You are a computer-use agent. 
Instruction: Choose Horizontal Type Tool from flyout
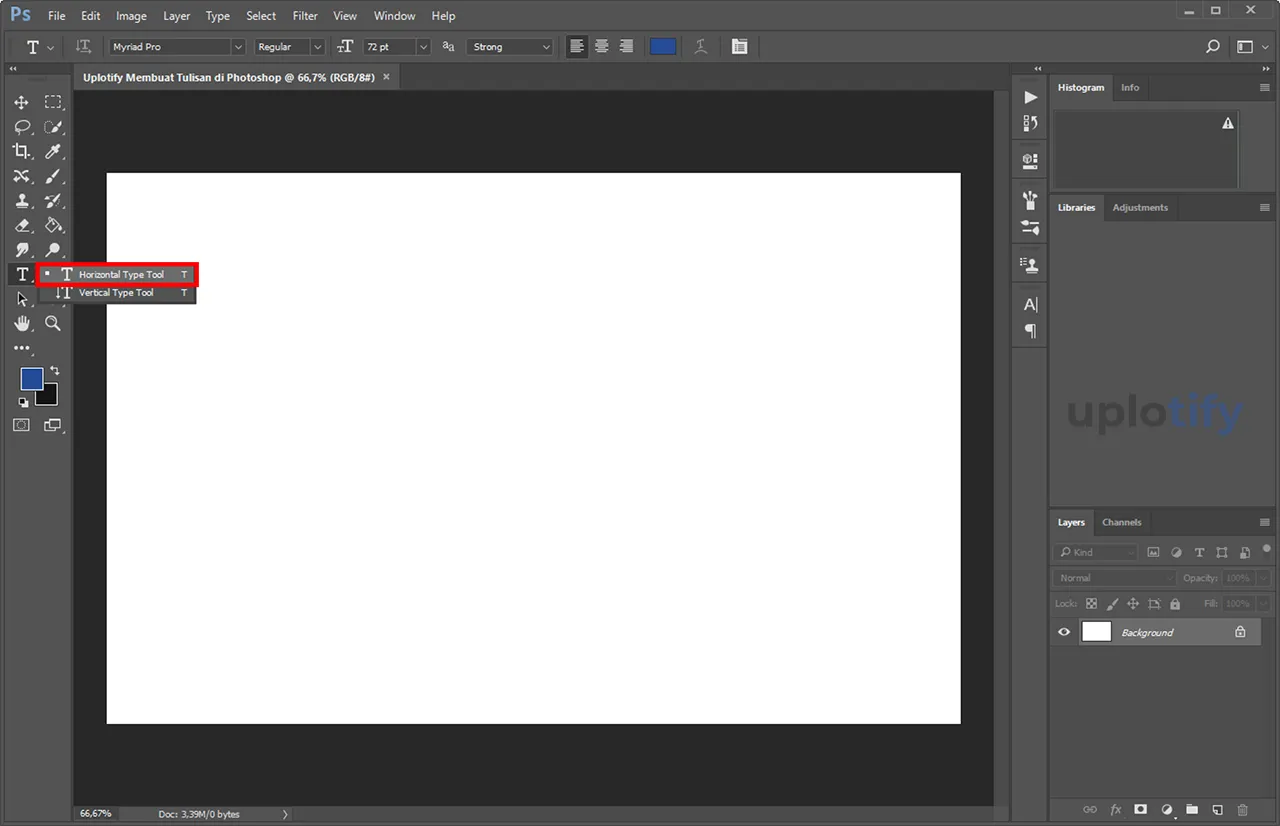point(120,275)
